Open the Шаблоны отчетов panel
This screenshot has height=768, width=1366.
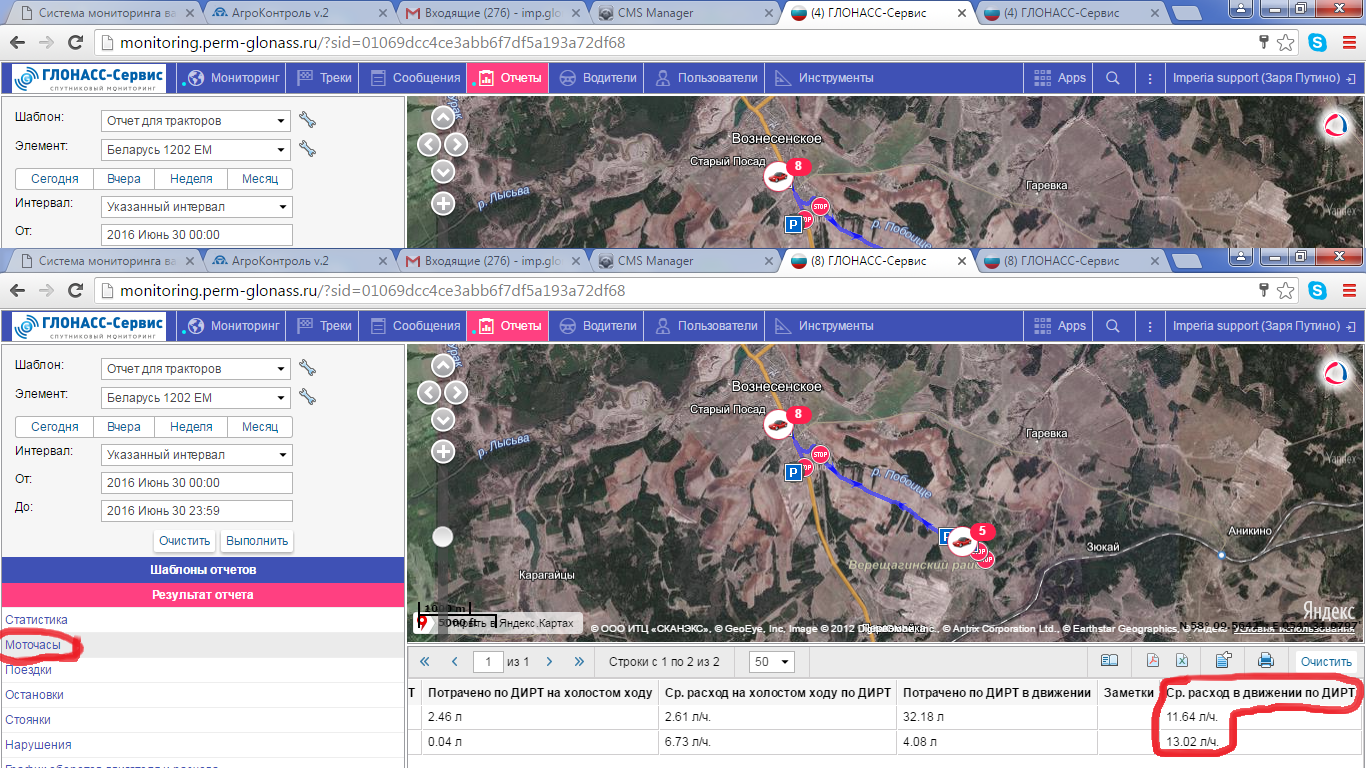tap(203, 570)
